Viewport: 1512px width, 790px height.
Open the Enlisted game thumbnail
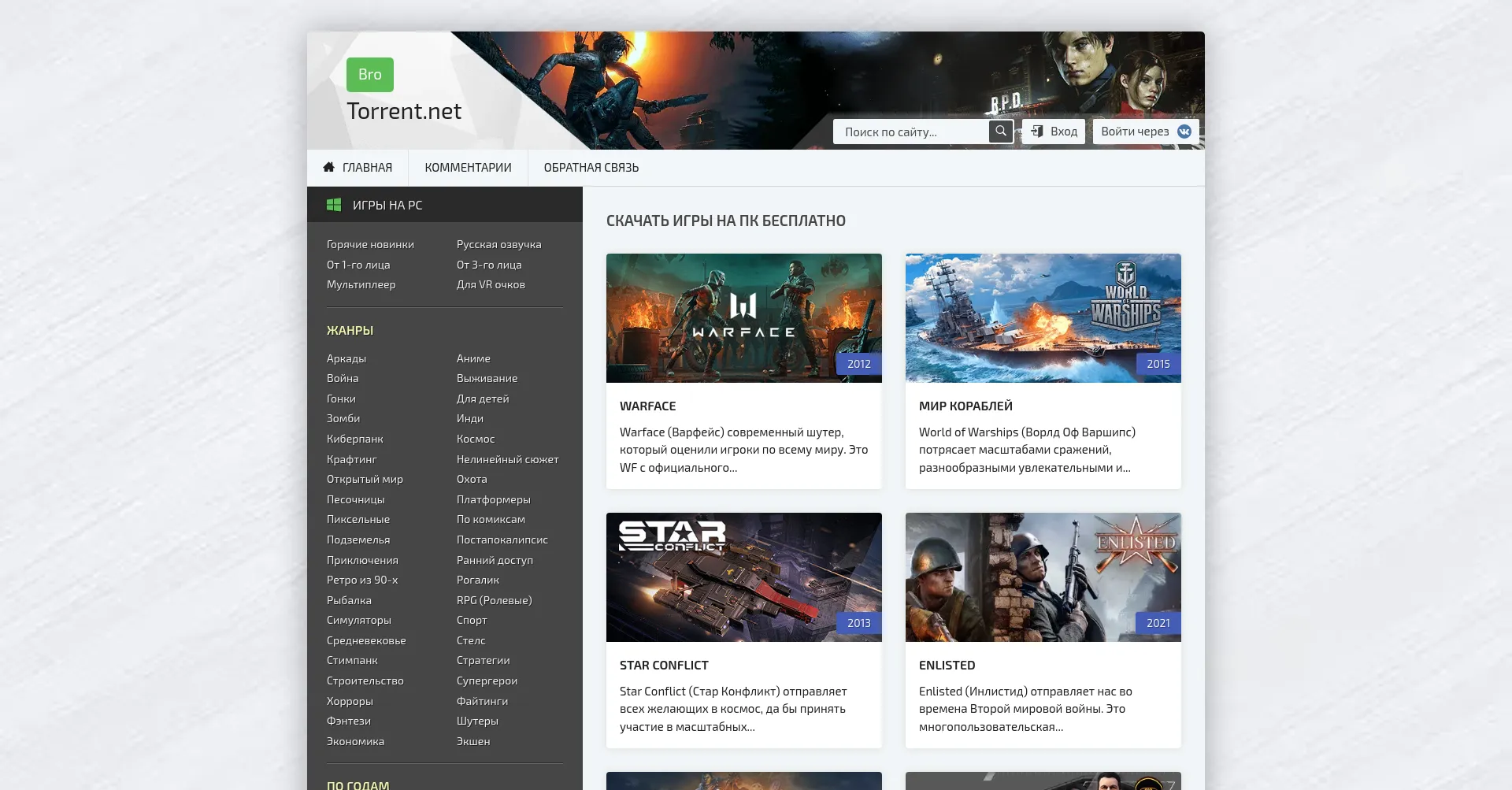click(1043, 577)
